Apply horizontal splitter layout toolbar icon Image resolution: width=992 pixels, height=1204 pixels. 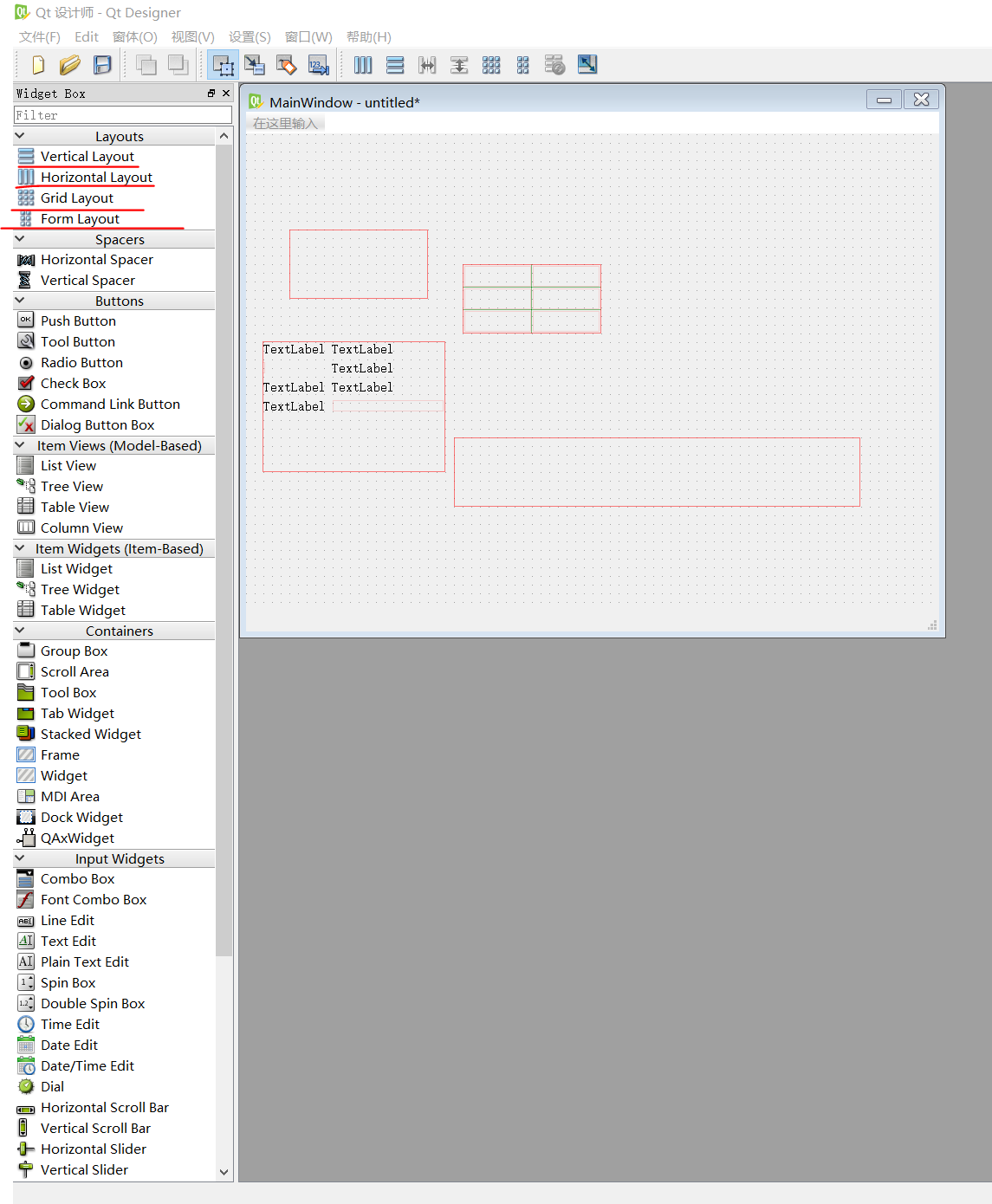point(427,65)
